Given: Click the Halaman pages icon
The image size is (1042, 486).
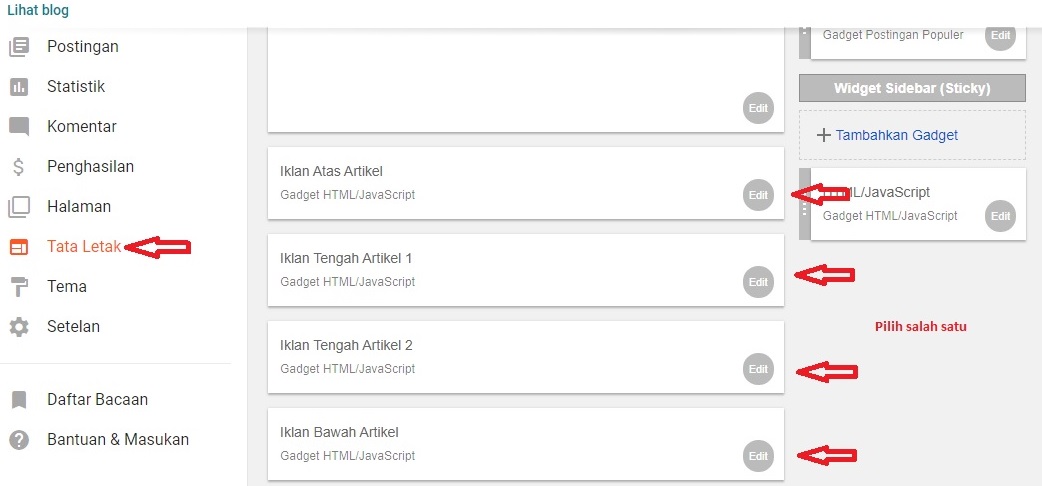Looking at the screenshot, I should 19,207.
